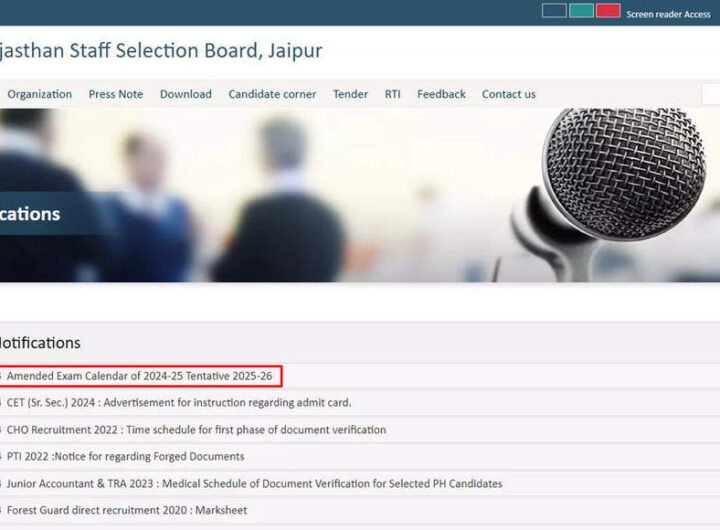The width and height of the screenshot is (720, 530).
Task: Open the Contact us page
Action: coord(509,94)
